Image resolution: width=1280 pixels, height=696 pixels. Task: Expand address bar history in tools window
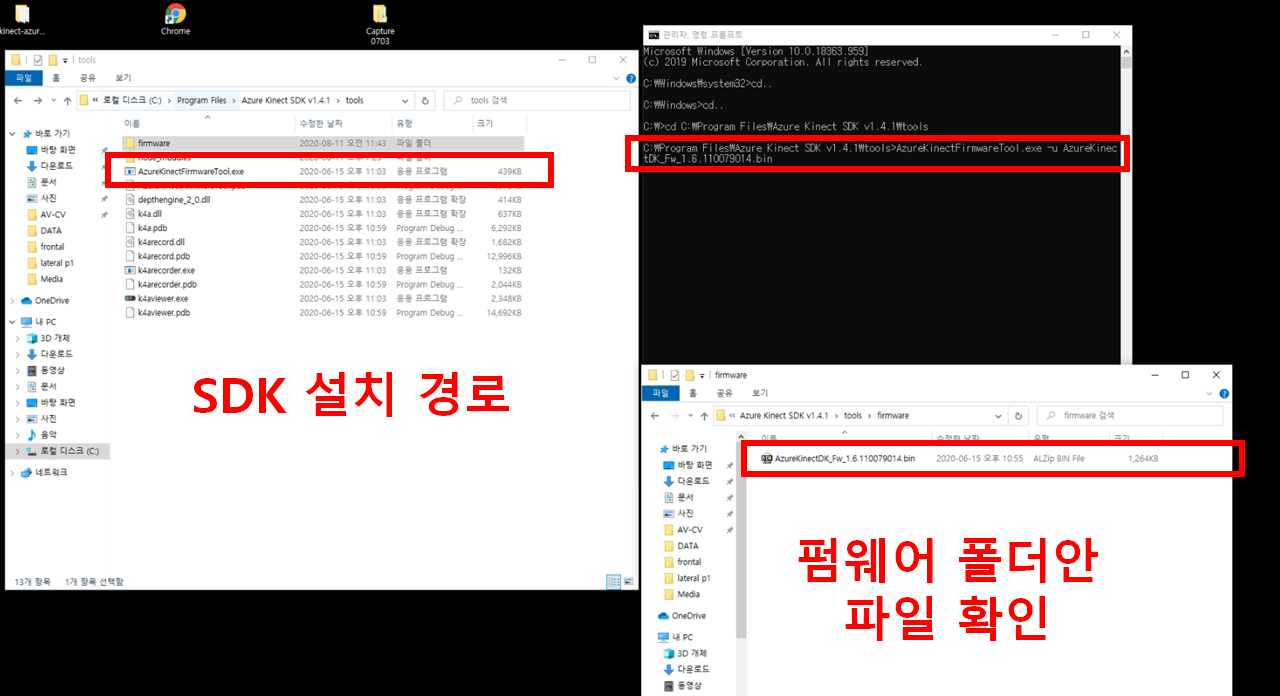click(x=405, y=100)
